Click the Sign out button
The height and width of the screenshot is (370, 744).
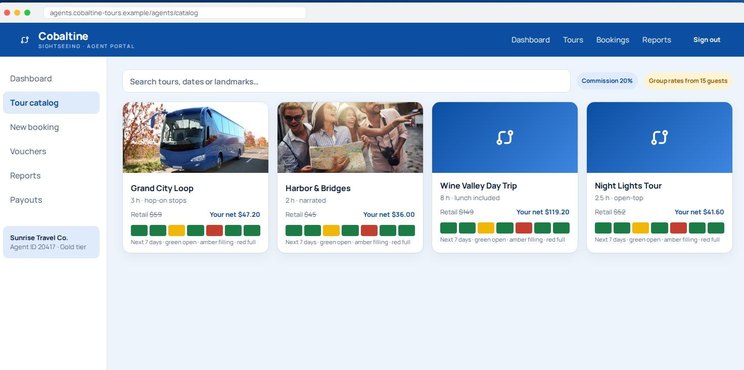point(707,40)
